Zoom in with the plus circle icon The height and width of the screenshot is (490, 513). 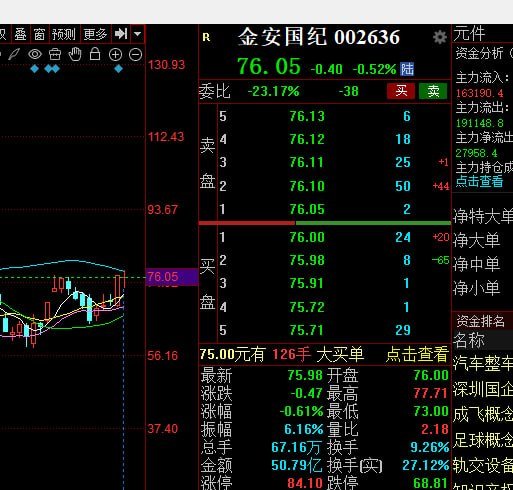pyautogui.click(x=115, y=55)
